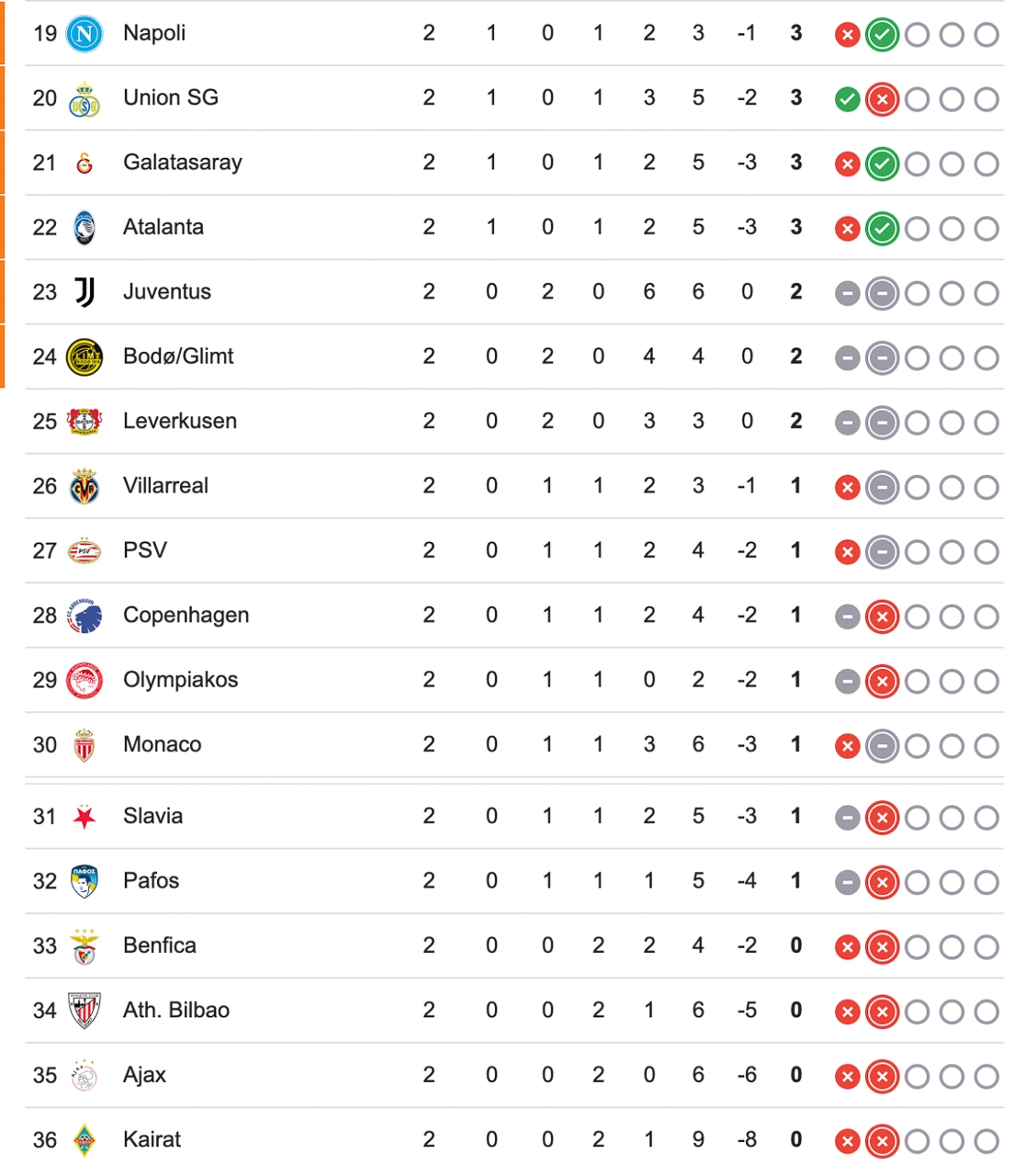Click Juventus's highlighted grey draw indicator
Image resolution: width=1026 pixels, height=1176 pixels.
tap(882, 293)
